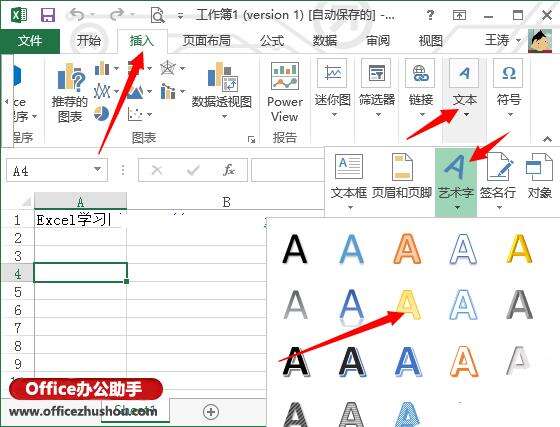The width and height of the screenshot is (560, 427).
Task: Redo the last action
Action: coord(117,15)
